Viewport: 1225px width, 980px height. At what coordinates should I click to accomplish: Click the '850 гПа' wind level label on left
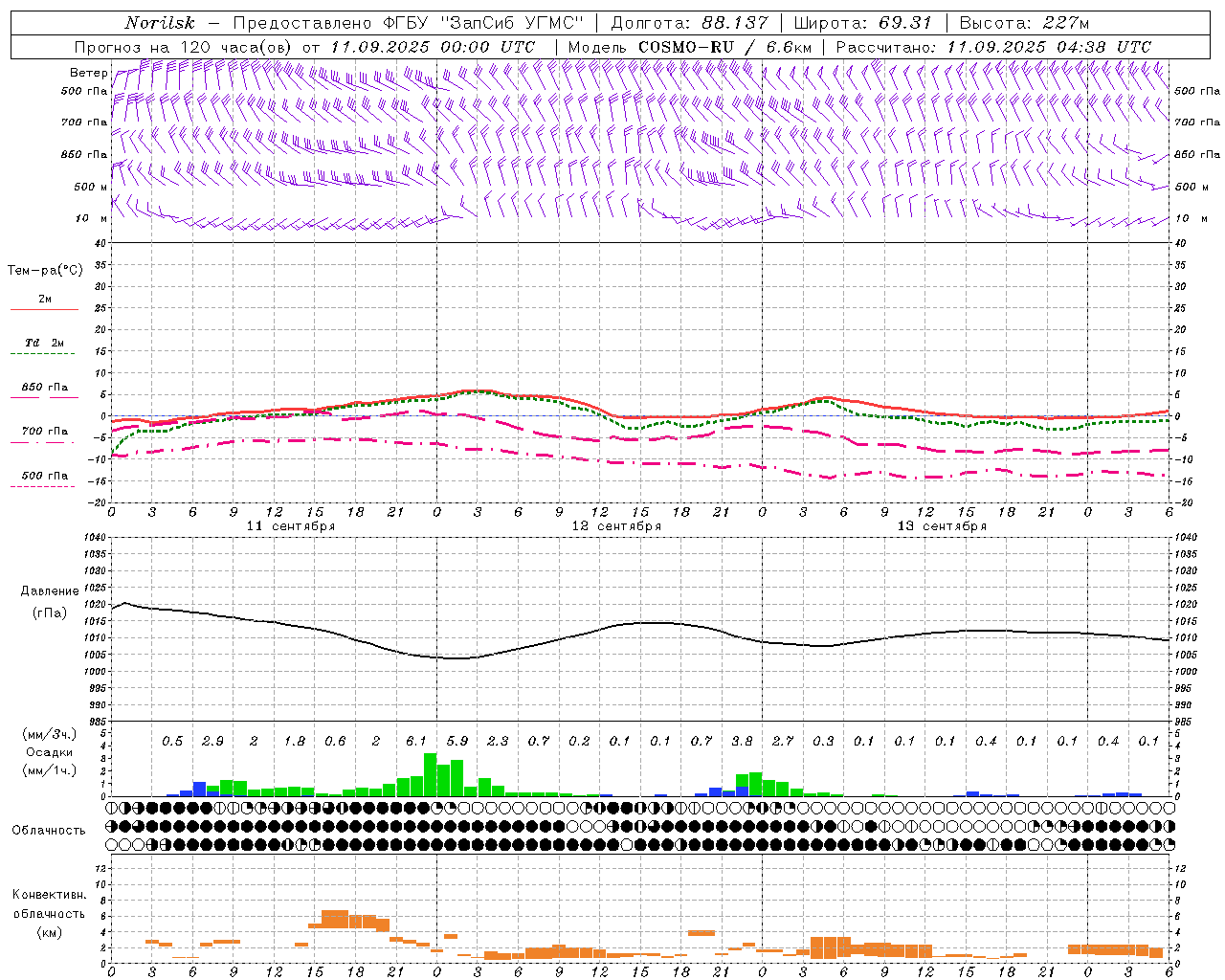pos(84,154)
